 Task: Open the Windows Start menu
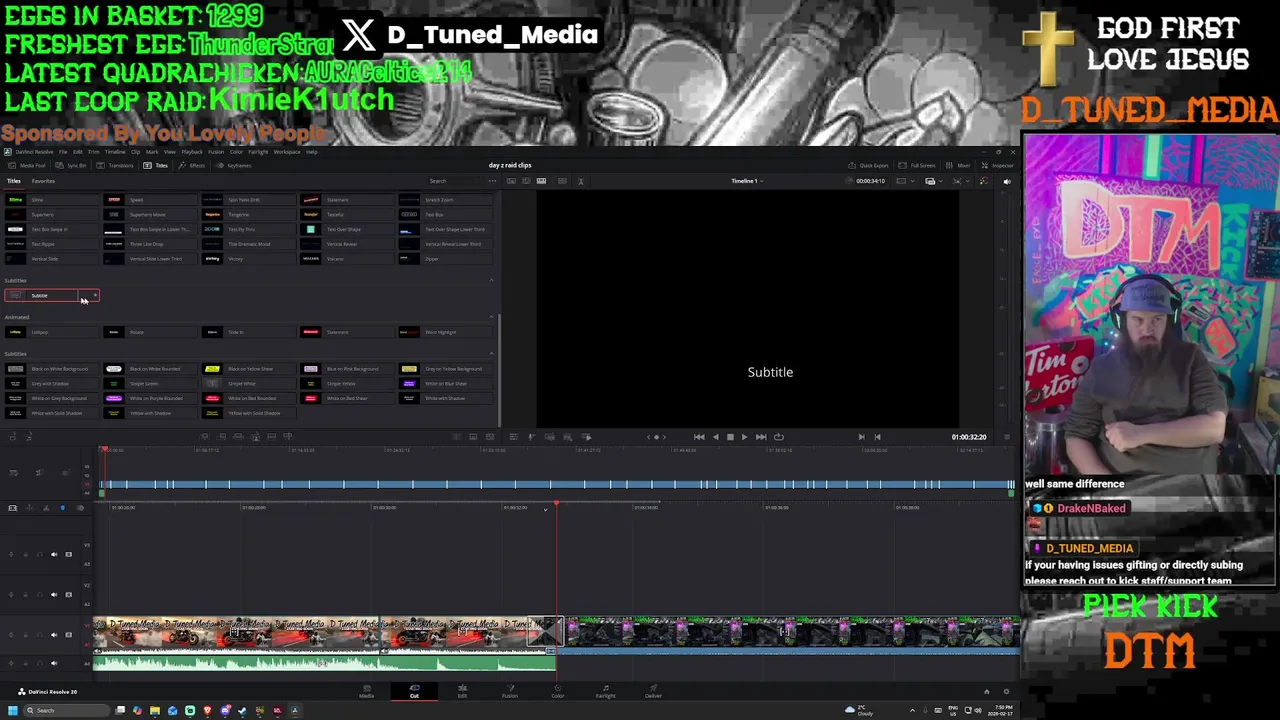[12, 710]
